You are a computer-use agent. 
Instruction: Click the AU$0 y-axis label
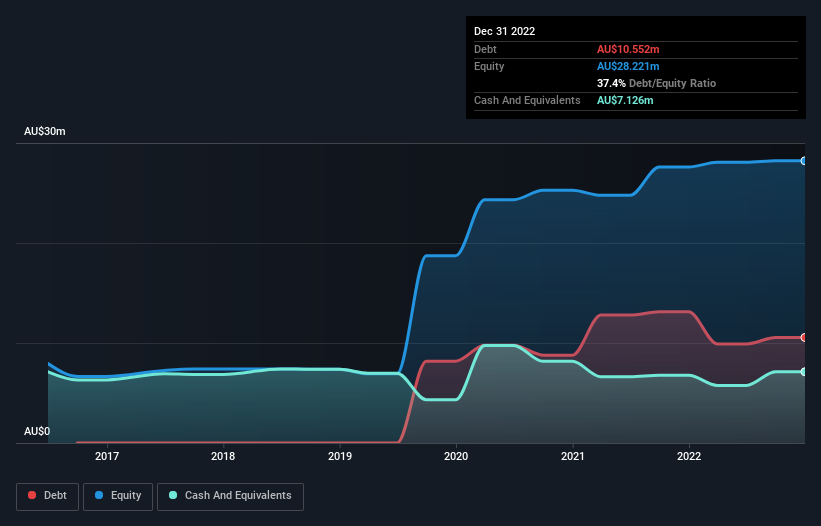[x=37, y=431]
